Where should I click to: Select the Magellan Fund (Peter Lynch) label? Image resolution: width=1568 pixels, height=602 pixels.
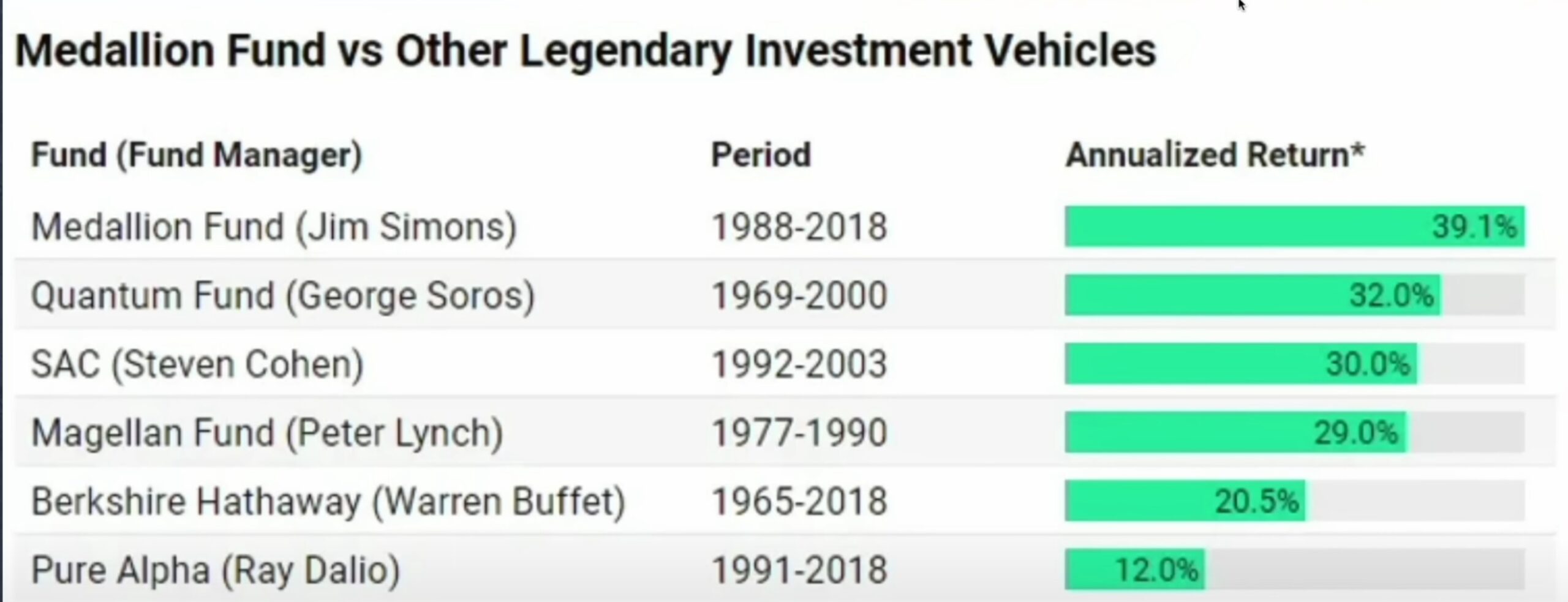click(267, 433)
